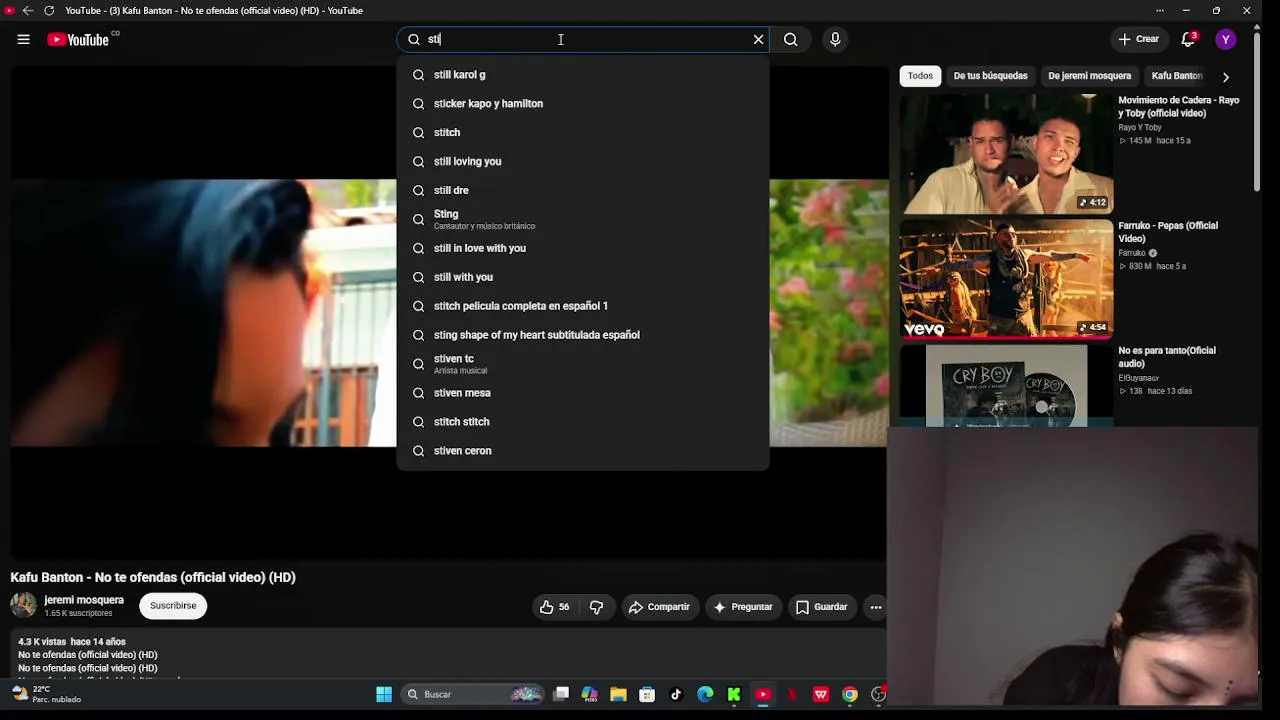Image resolution: width=1280 pixels, height=720 pixels.
Task: Select the 'stiven tc' artist suggestion
Action: 583,364
